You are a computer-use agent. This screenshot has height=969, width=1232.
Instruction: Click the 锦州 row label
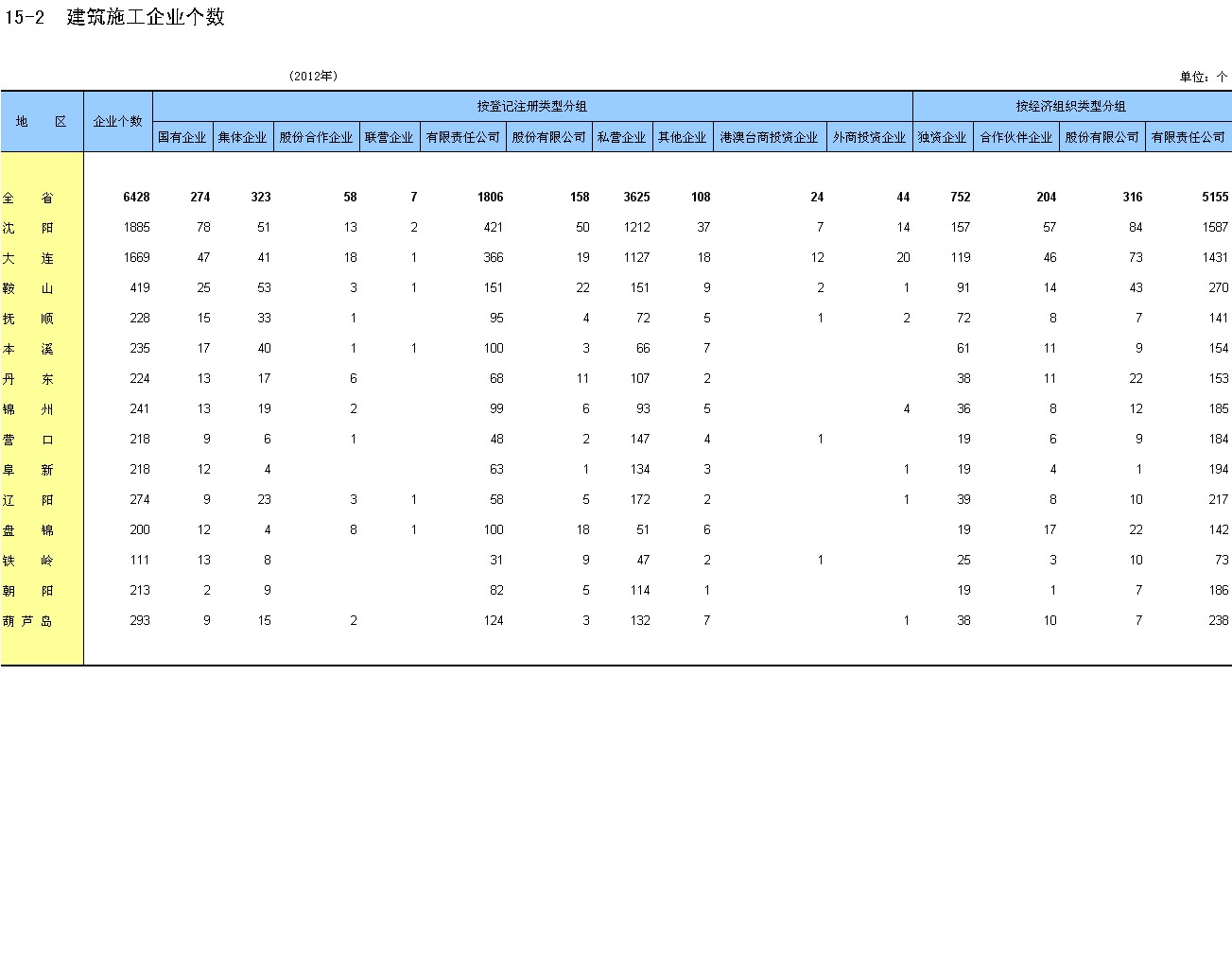[28, 409]
